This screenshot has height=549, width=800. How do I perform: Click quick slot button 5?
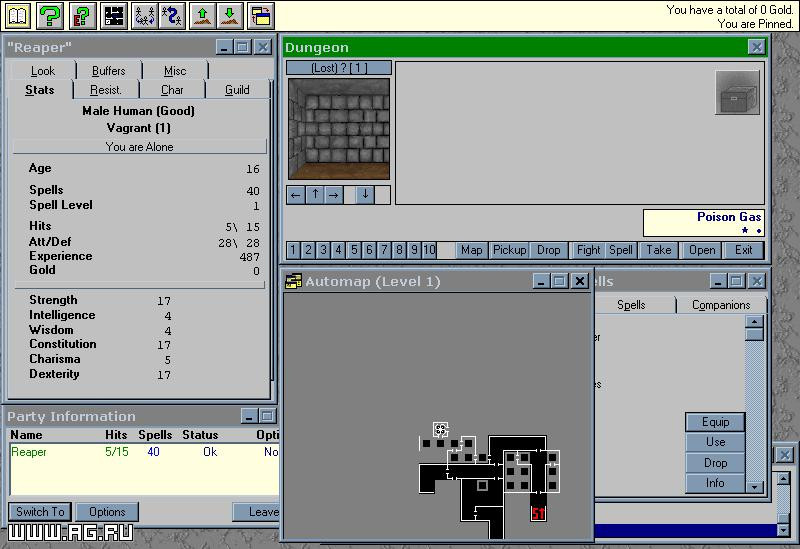pyautogui.click(x=354, y=250)
